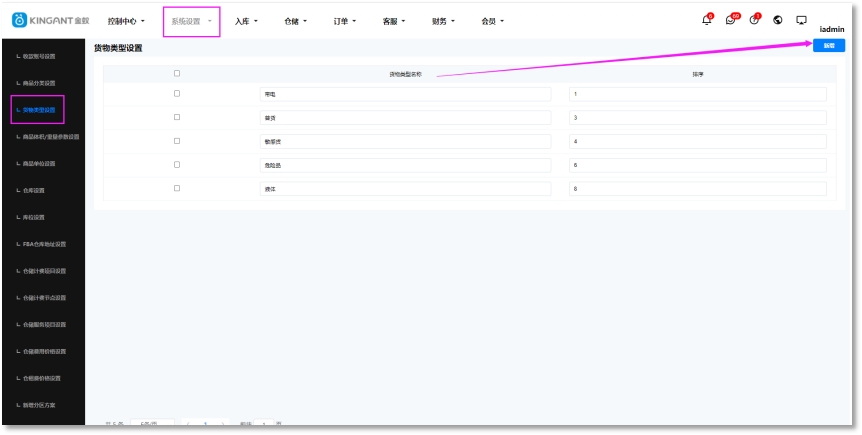Open the 入库 dropdown menu

246,21
